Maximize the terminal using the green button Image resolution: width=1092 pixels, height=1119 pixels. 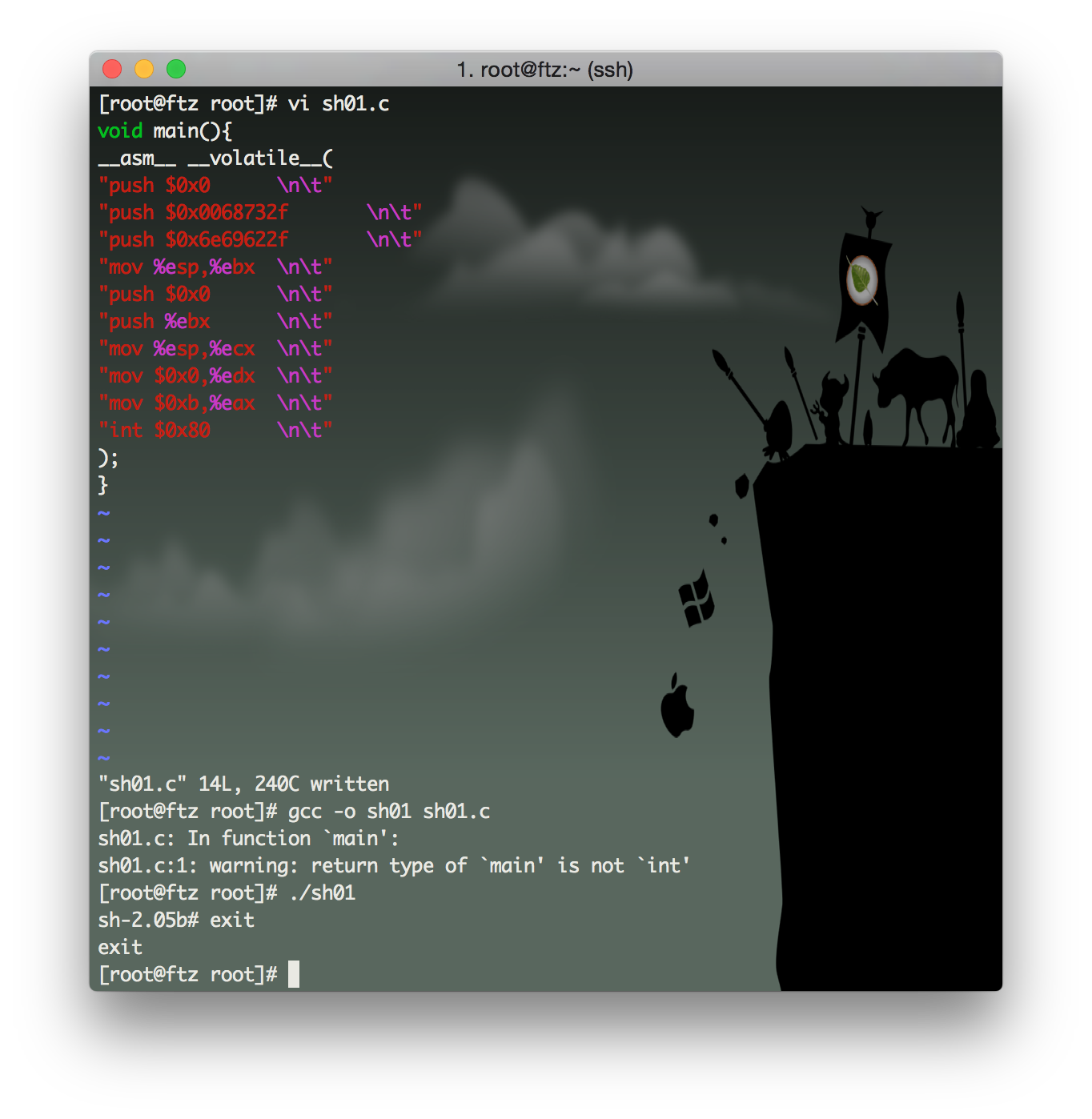pos(176,70)
